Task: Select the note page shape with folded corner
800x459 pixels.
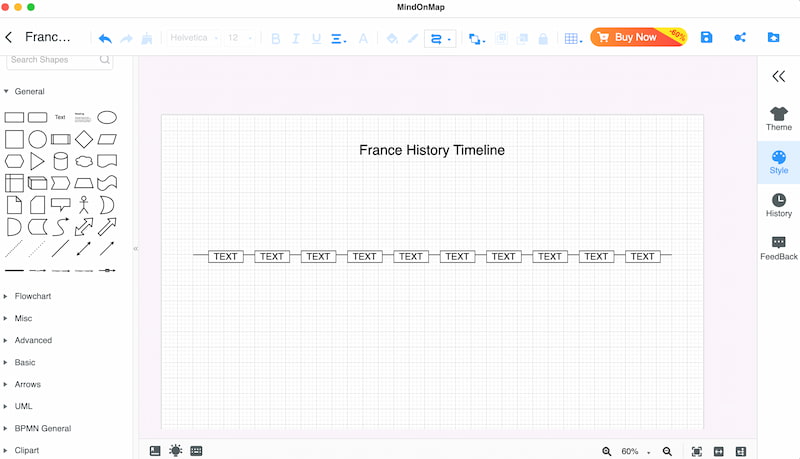Action: 14,205
